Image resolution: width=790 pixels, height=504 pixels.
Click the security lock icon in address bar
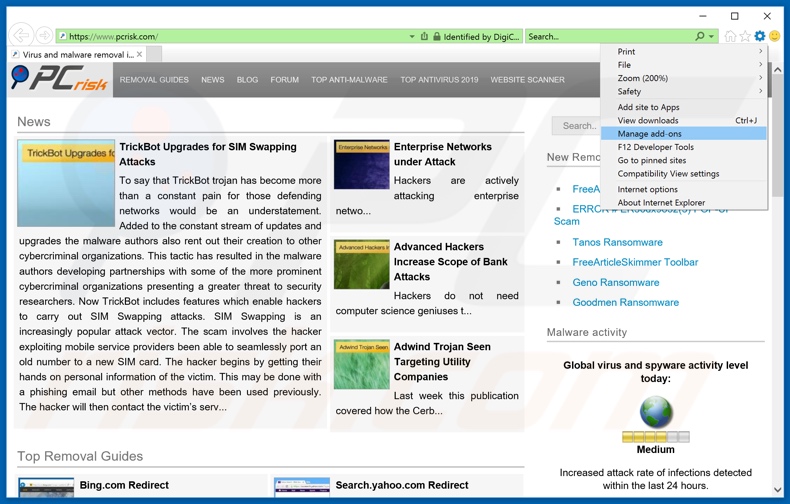coord(437,36)
